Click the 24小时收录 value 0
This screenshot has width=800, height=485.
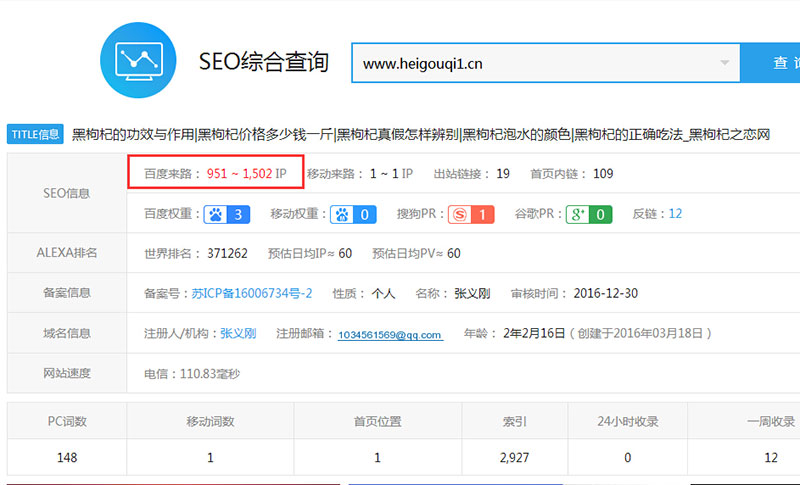pyautogui.click(x=628, y=457)
